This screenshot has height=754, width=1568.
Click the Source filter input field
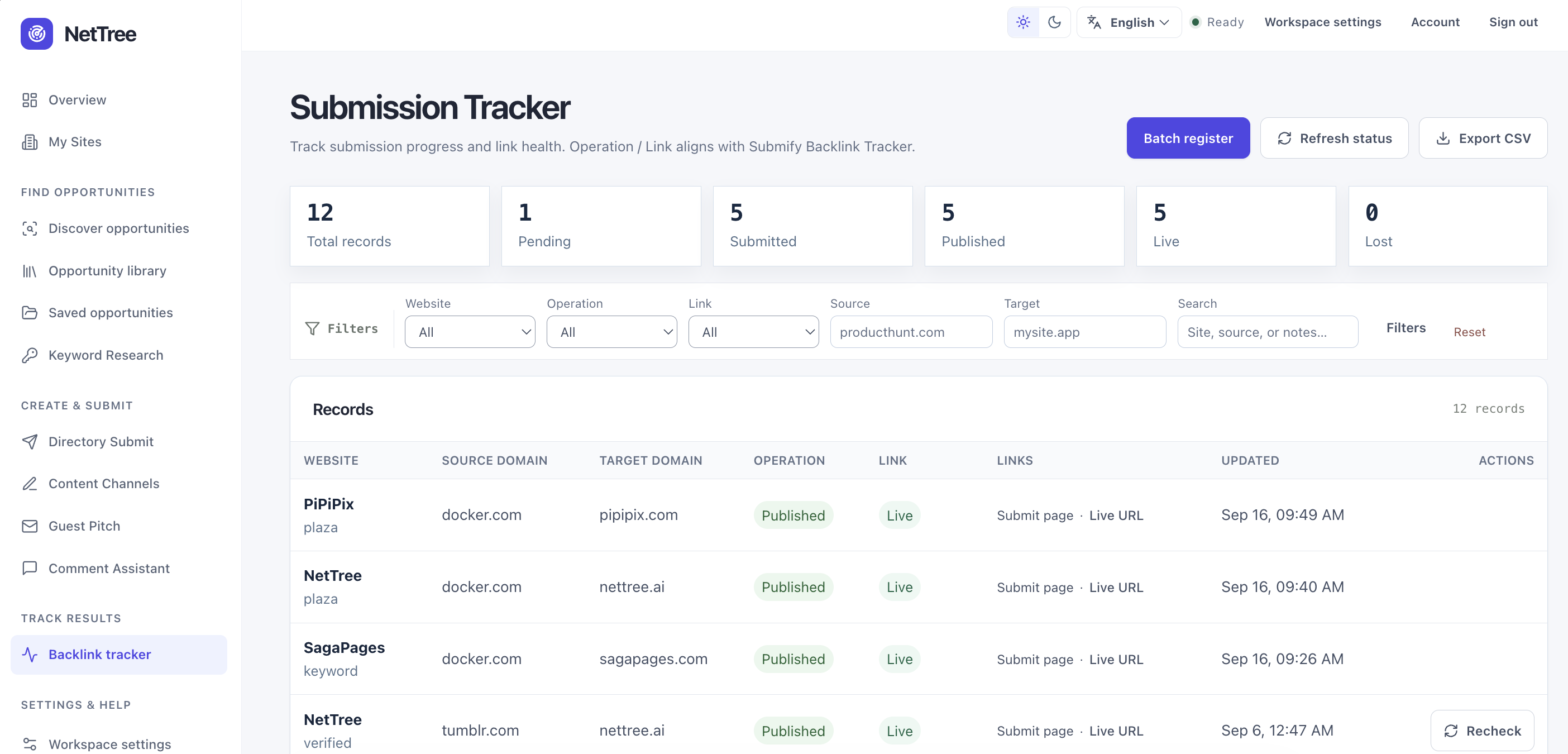pyautogui.click(x=911, y=332)
